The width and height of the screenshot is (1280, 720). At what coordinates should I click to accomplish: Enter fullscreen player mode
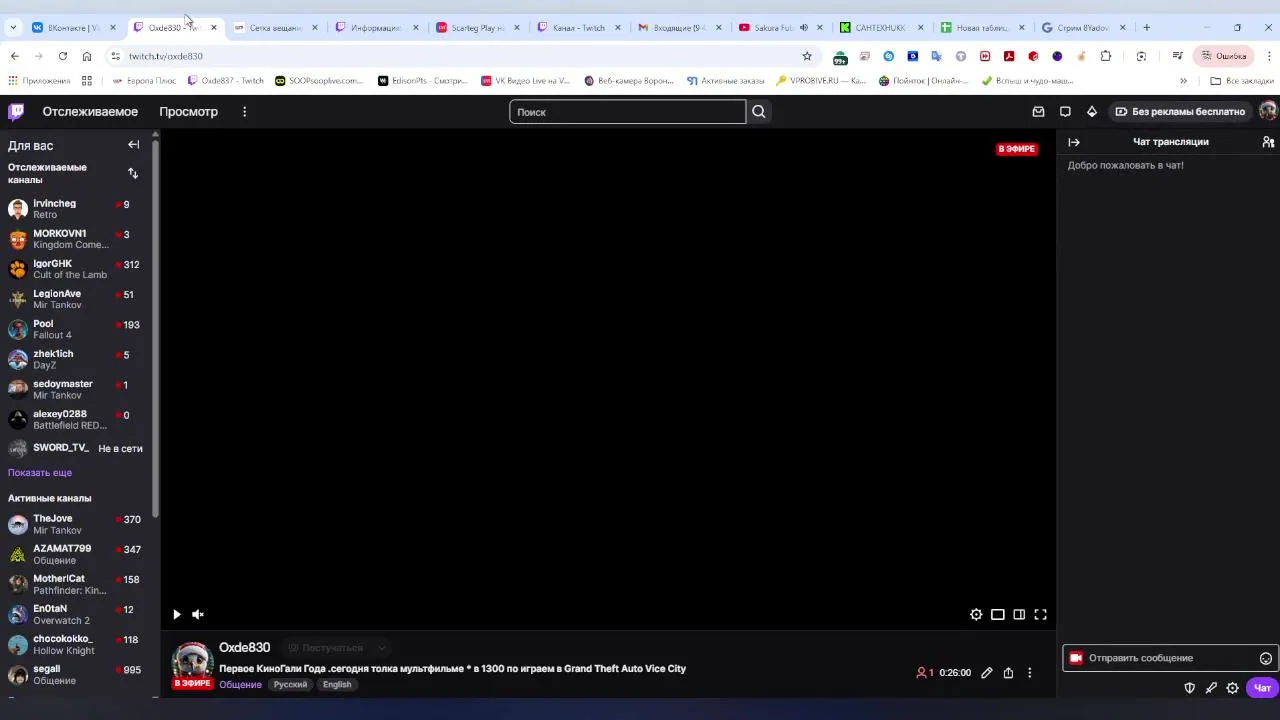coord(1040,614)
